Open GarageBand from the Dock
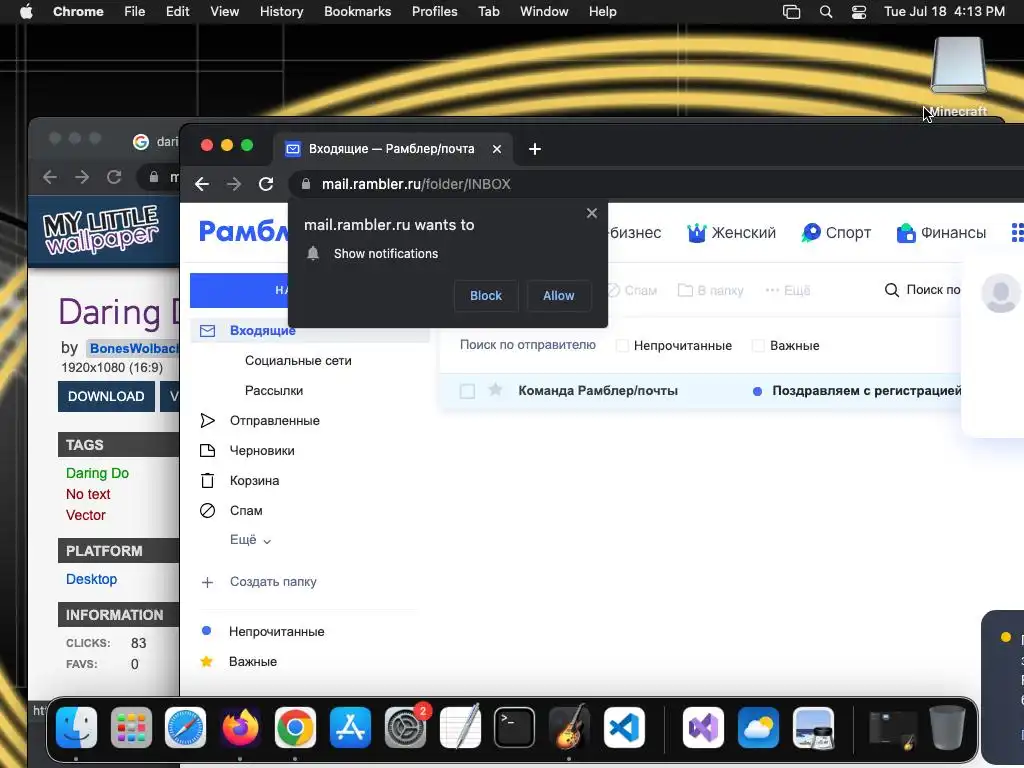The width and height of the screenshot is (1024, 768). [569, 728]
